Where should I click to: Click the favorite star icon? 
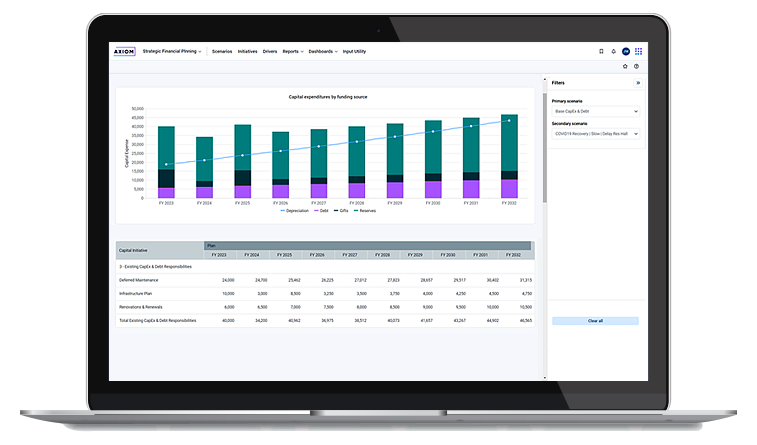(625, 66)
